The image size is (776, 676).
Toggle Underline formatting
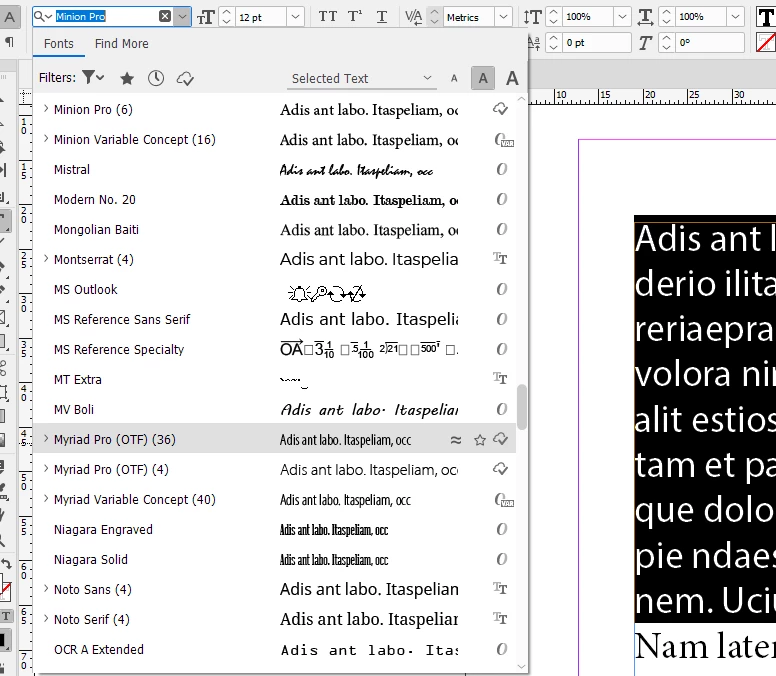(382, 17)
